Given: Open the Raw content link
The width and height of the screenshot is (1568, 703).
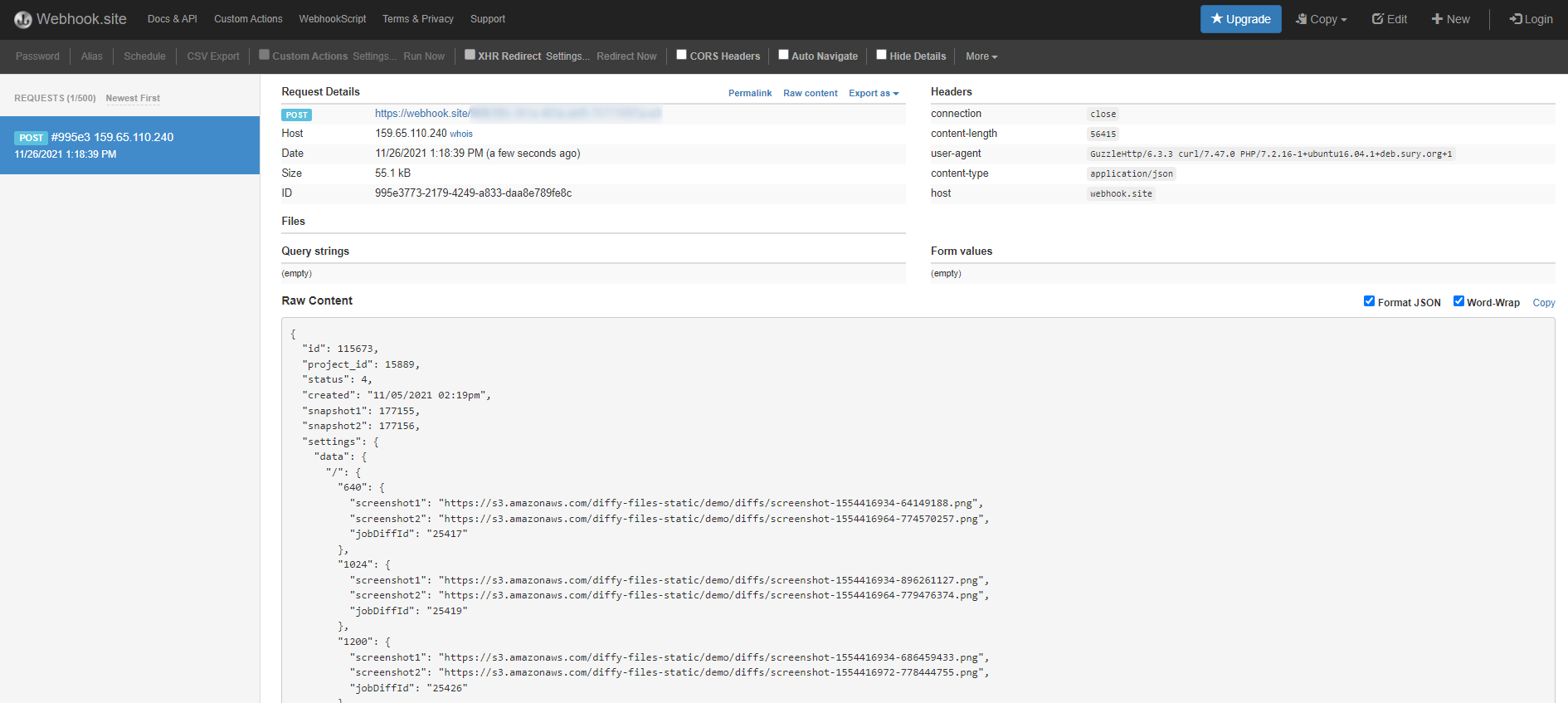Looking at the screenshot, I should (x=811, y=93).
